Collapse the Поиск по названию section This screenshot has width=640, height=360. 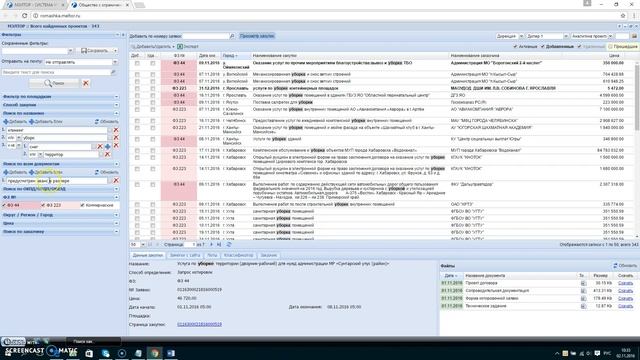[x=116, y=113]
